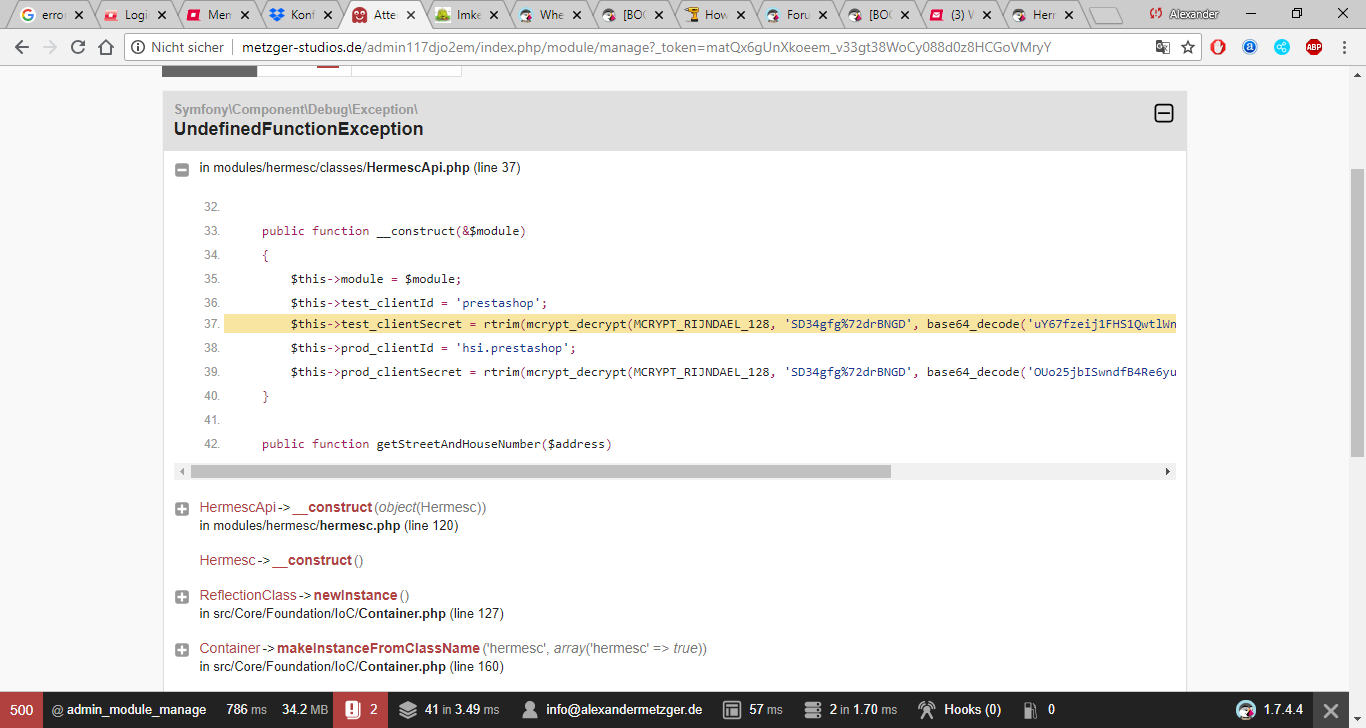The width and height of the screenshot is (1366, 728).
Task: Open the Twig render time icon, 57 ms
Action: (732, 710)
